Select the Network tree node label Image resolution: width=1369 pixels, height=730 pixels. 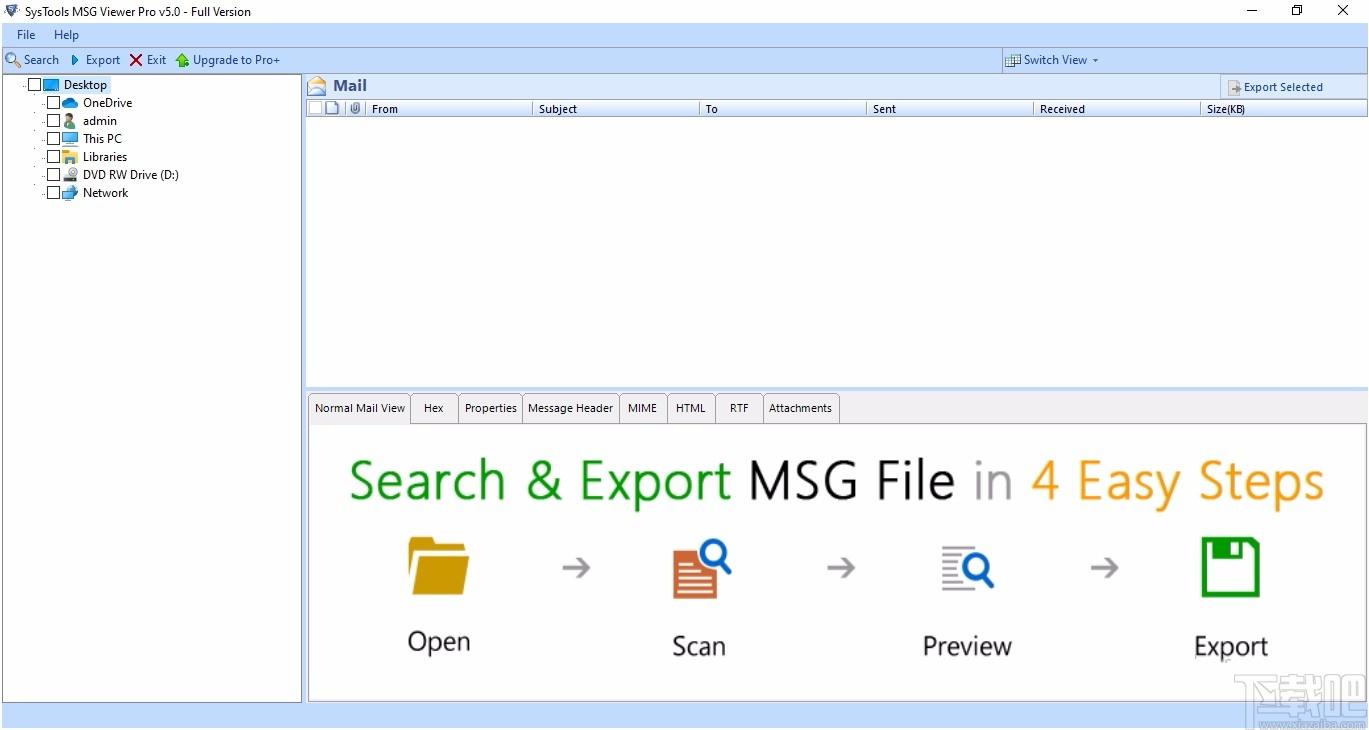click(x=105, y=193)
